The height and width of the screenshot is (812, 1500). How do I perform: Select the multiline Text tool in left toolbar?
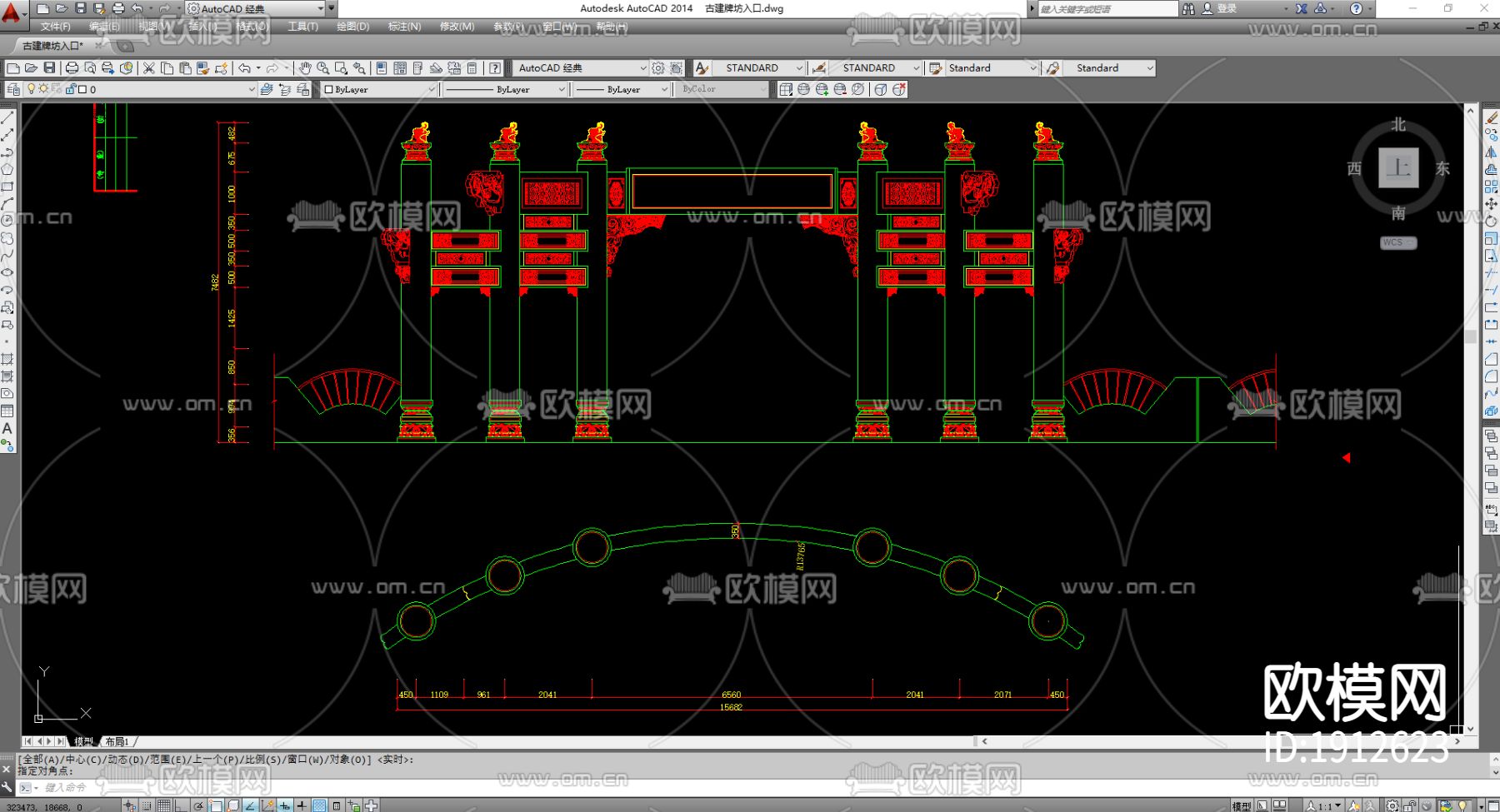(x=7, y=429)
